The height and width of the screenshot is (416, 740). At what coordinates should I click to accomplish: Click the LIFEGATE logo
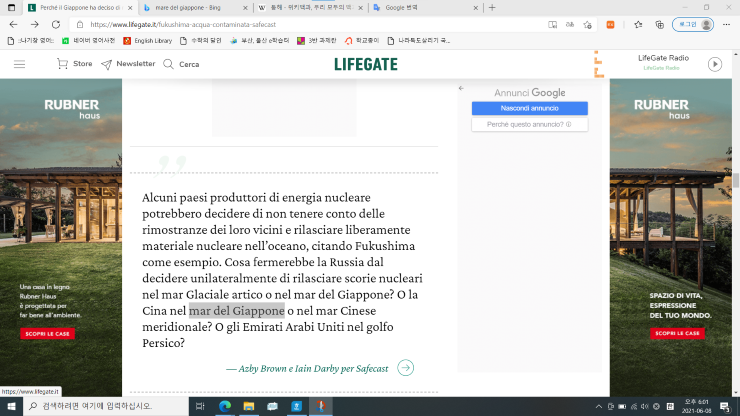tap(366, 64)
